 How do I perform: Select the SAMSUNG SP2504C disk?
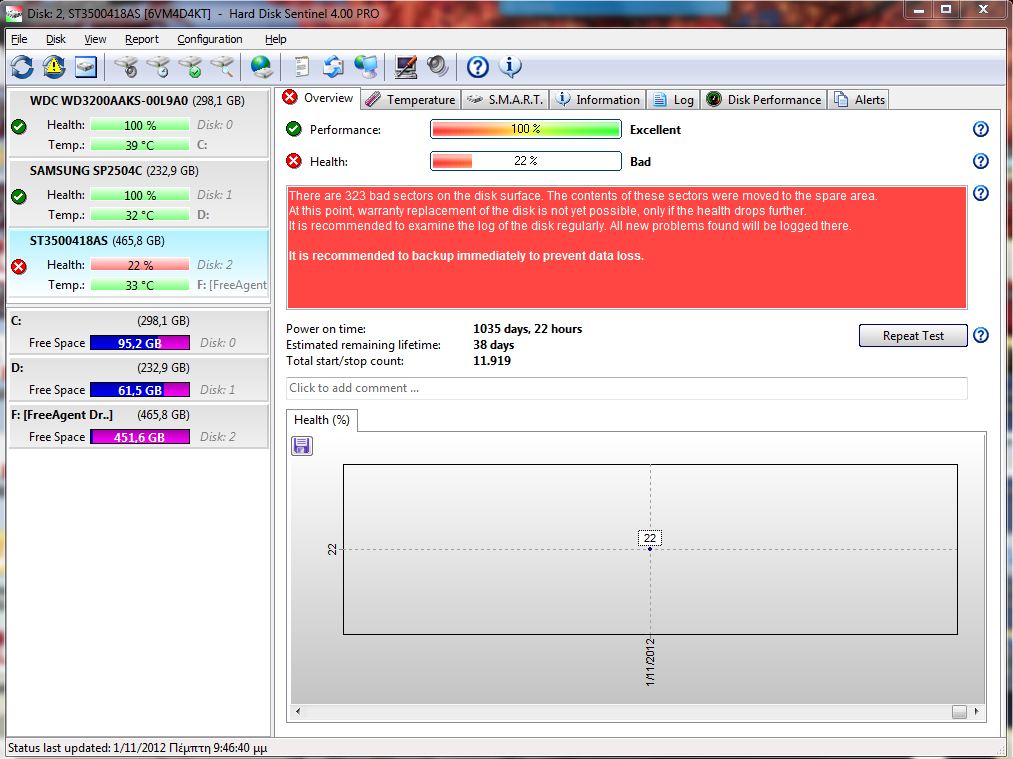[138, 192]
